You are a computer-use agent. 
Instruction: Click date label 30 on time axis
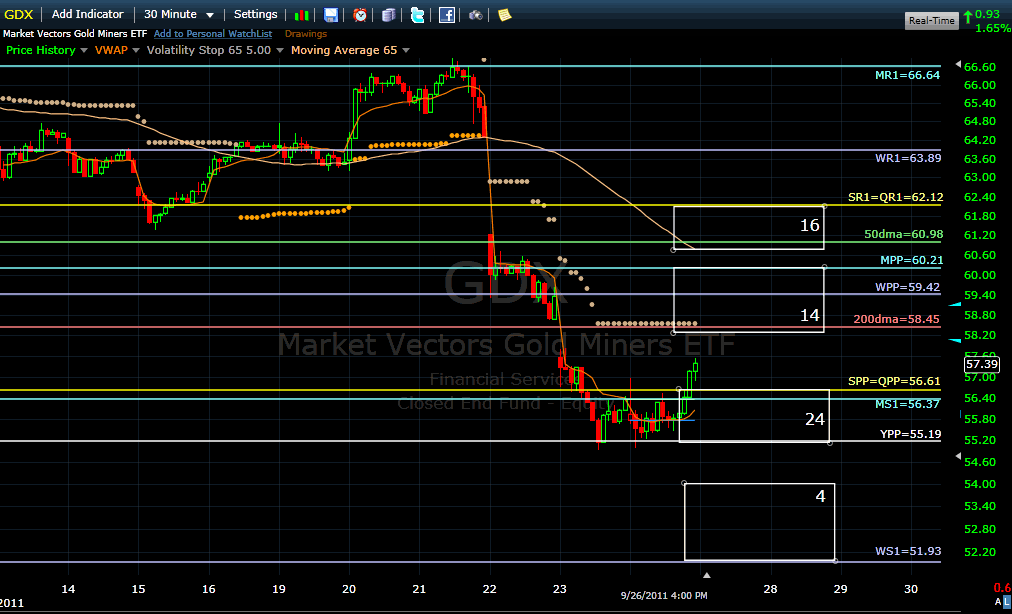point(911,589)
